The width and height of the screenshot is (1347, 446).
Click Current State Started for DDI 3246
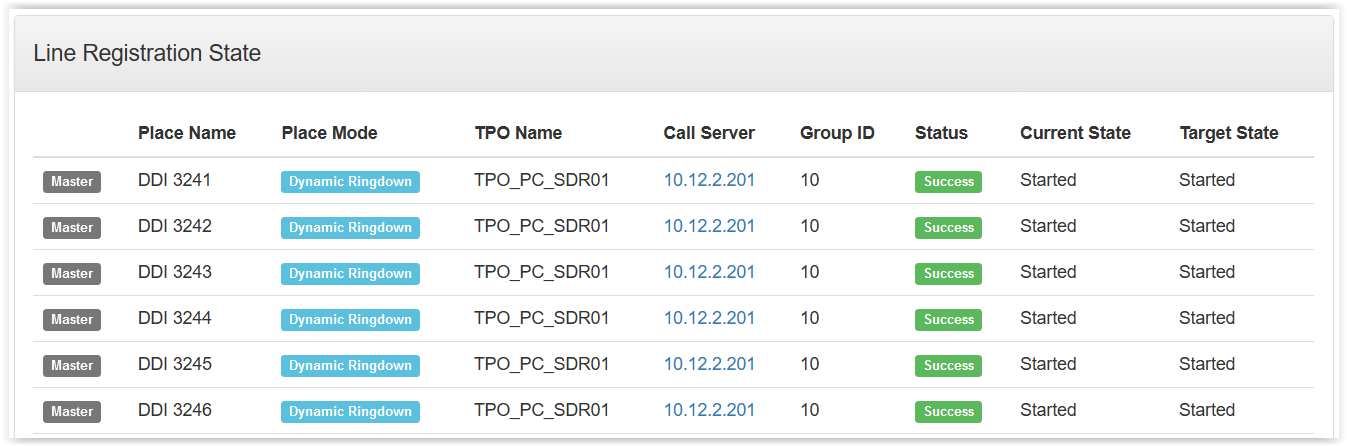(1048, 410)
